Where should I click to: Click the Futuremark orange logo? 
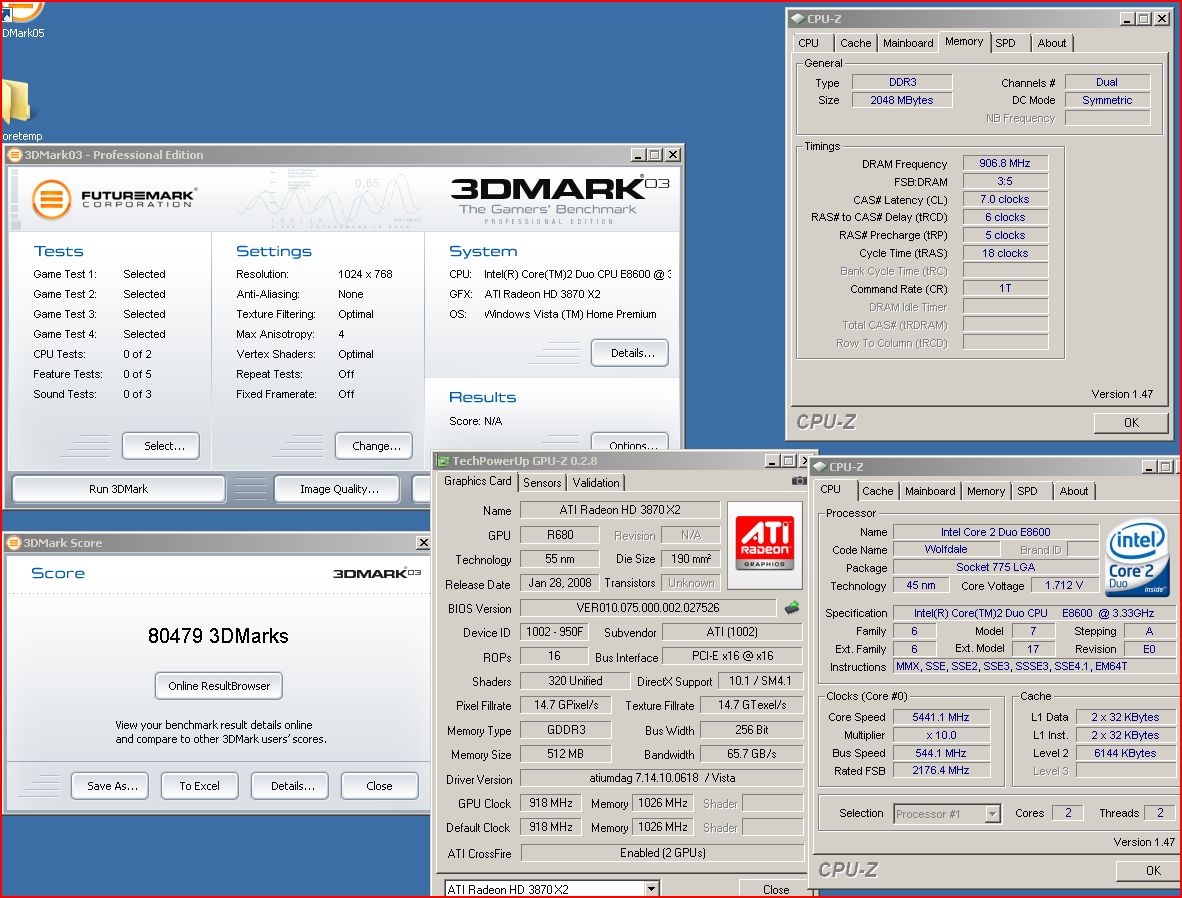click(x=52, y=199)
